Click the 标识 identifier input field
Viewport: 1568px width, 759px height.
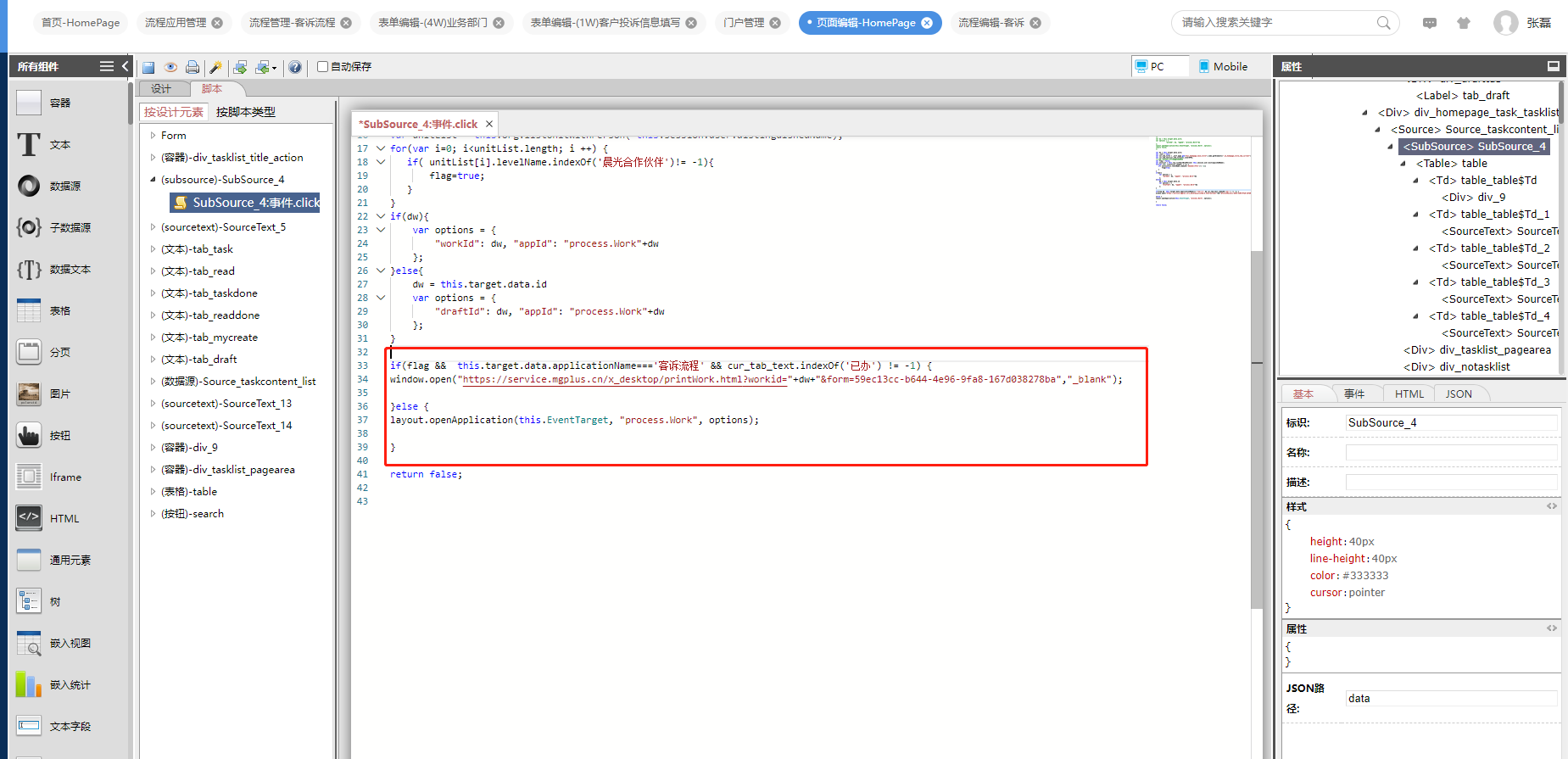[x=1452, y=423]
